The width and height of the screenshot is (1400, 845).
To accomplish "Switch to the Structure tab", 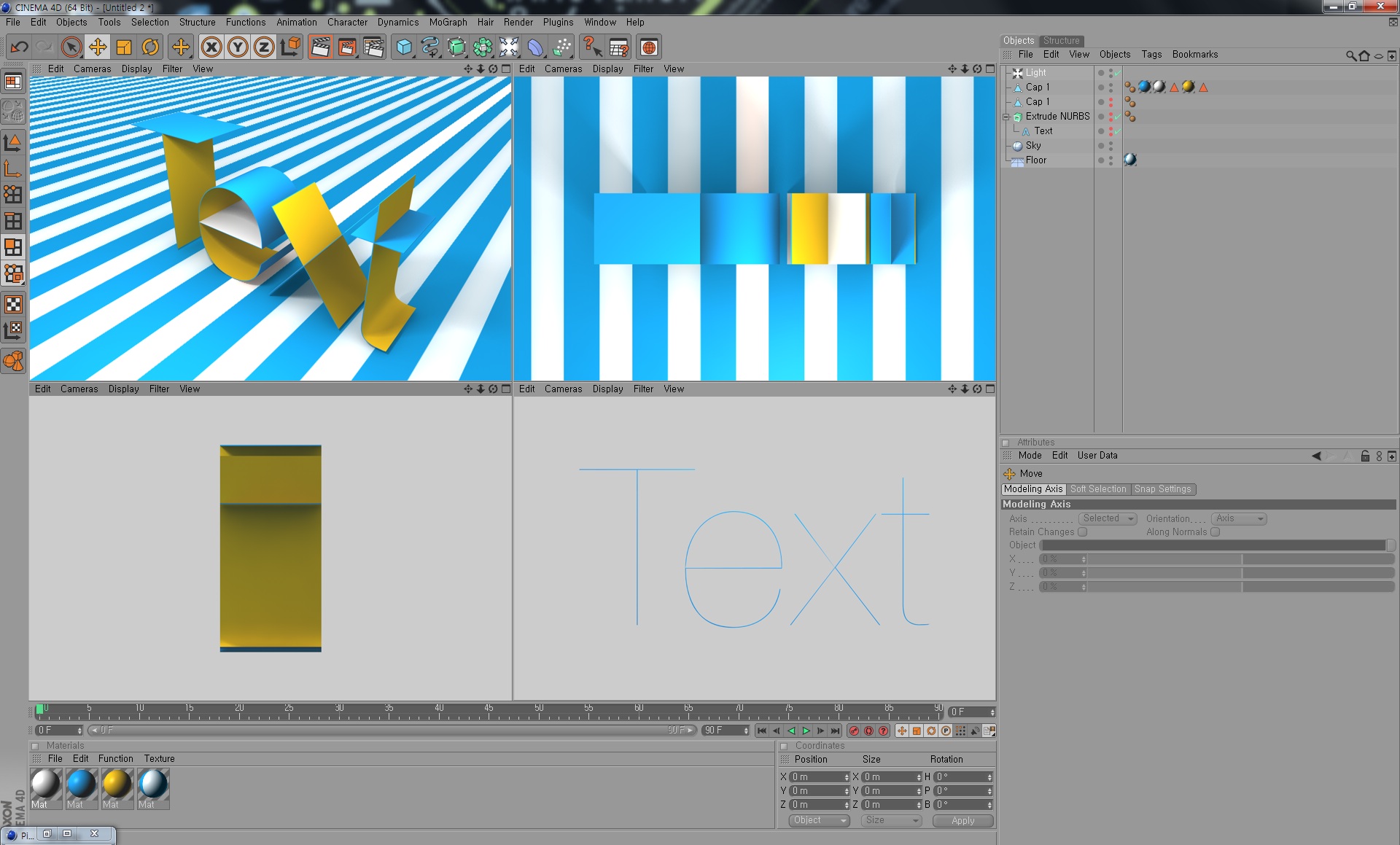I will tap(1061, 41).
